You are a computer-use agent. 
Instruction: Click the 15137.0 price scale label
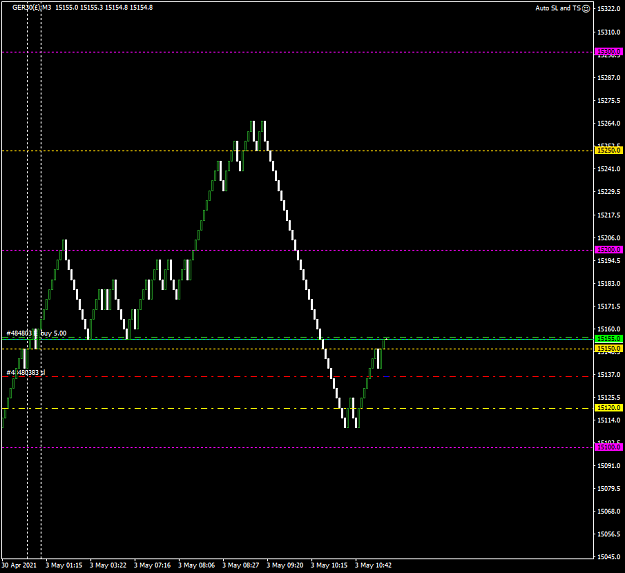coord(609,375)
